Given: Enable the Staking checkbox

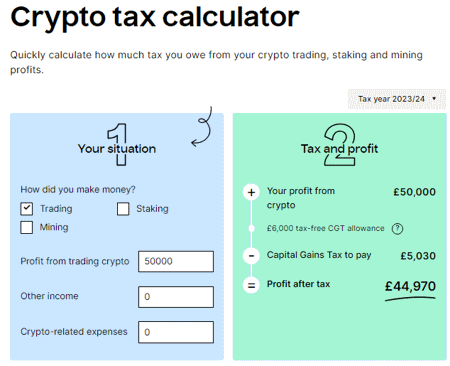Looking at the screenshot, I should (x=123, y=209).
